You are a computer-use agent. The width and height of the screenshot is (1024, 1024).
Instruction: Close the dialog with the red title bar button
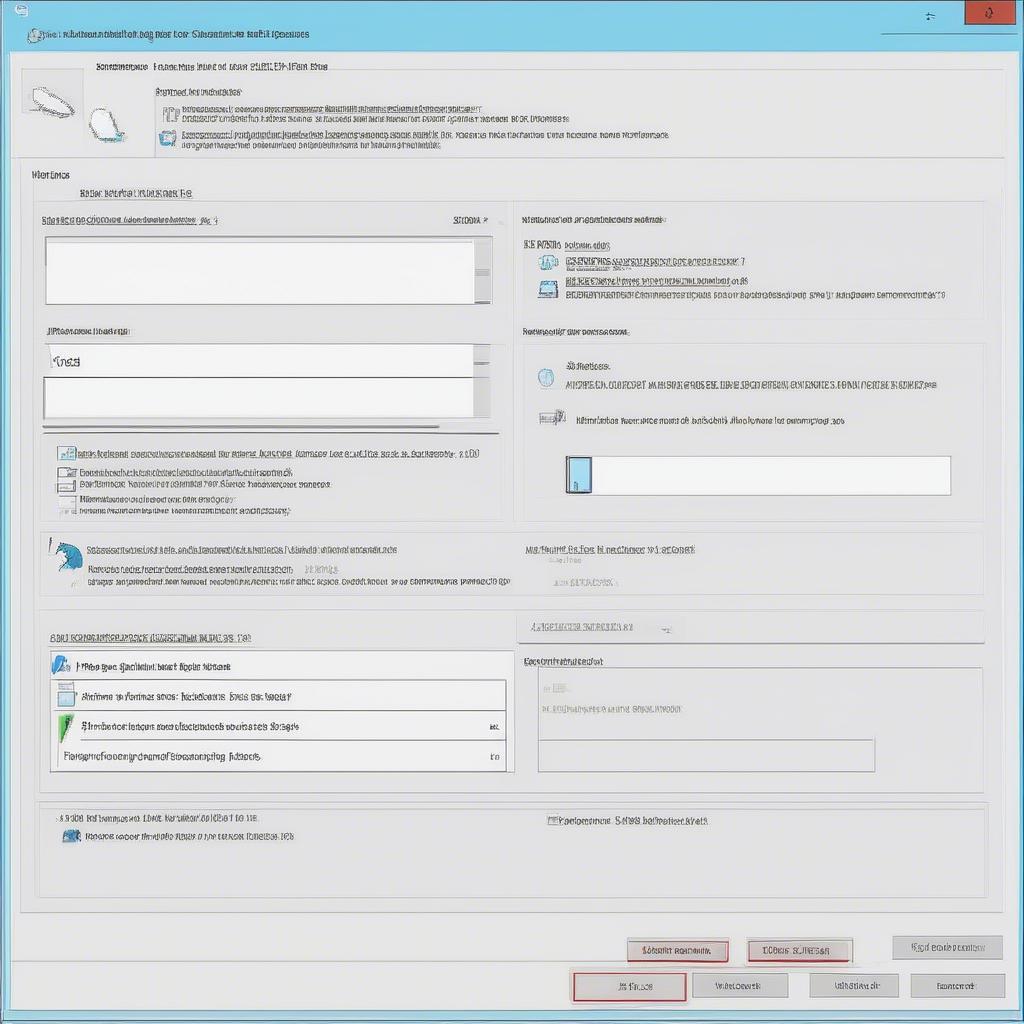point(989,12)
